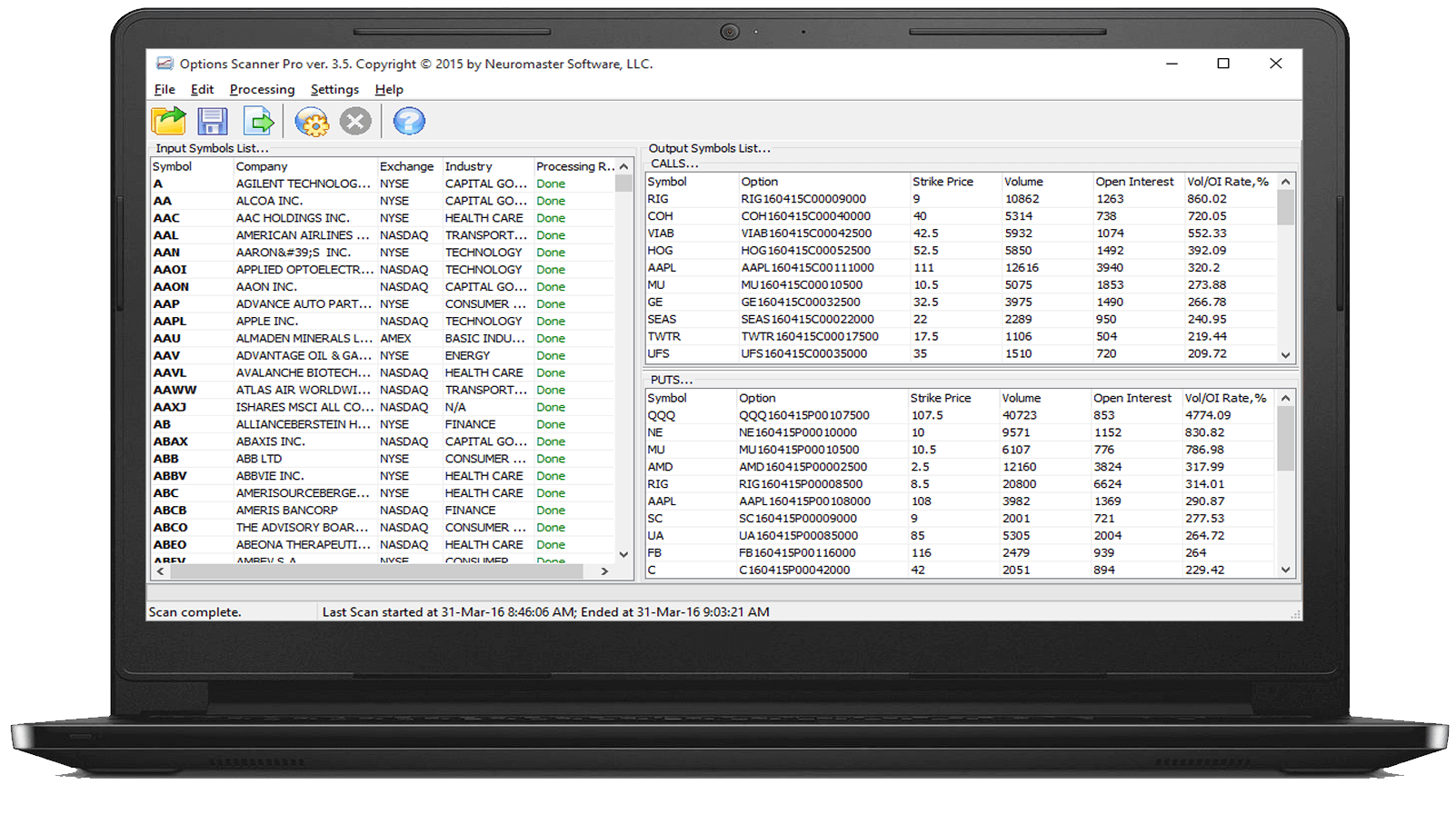Open the File menu

tap(165, 89)
